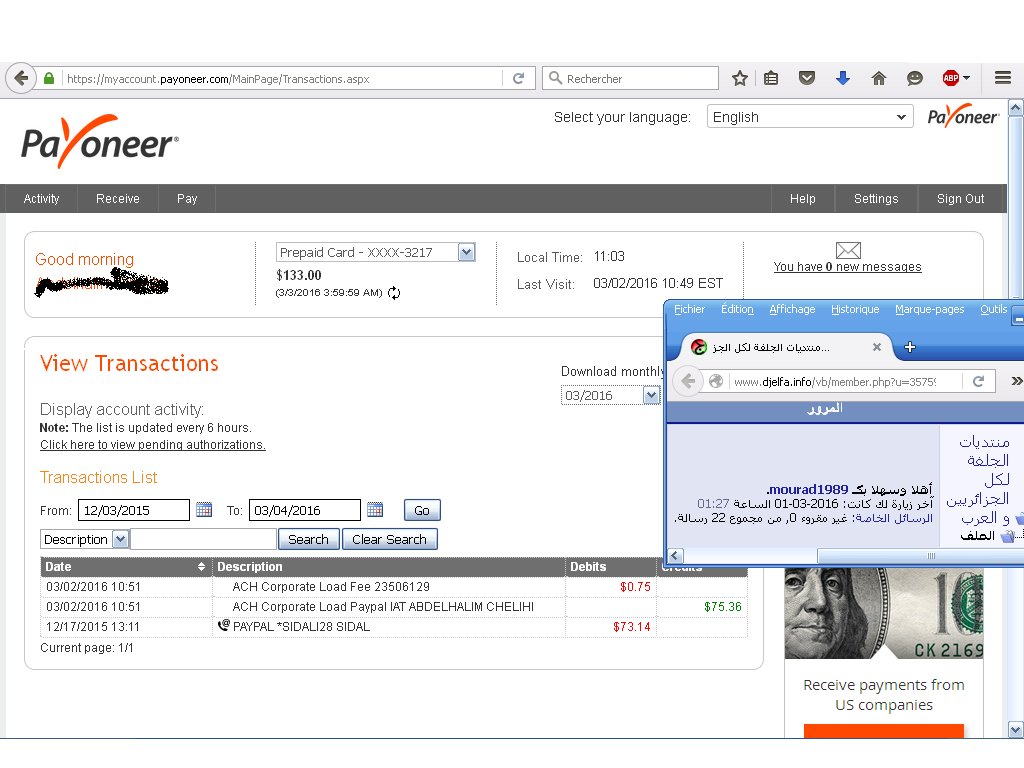Click the Search button

pos(308,539)
